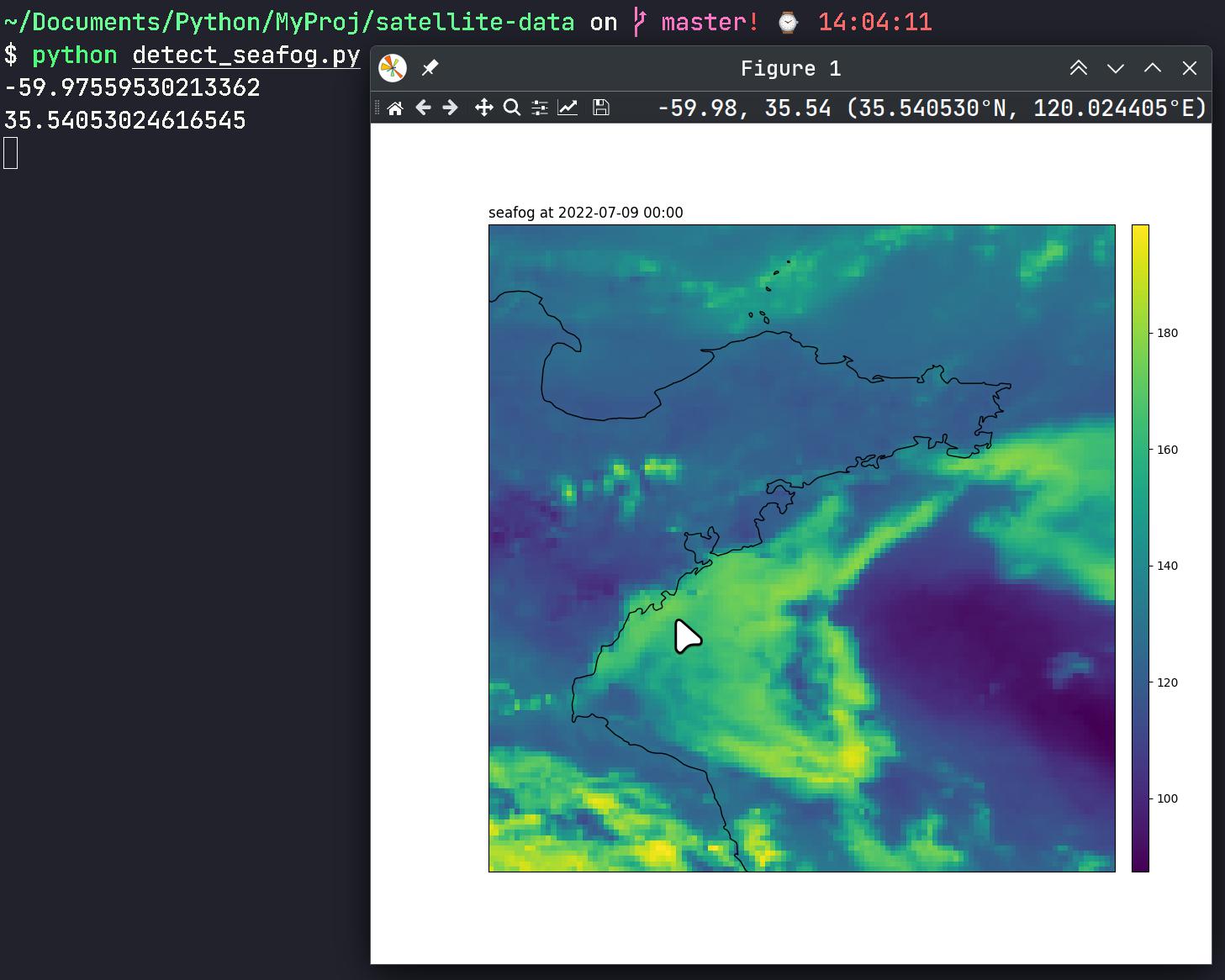
Task: Click the detect_seafog.py filename in terminal
Action: 246,55
